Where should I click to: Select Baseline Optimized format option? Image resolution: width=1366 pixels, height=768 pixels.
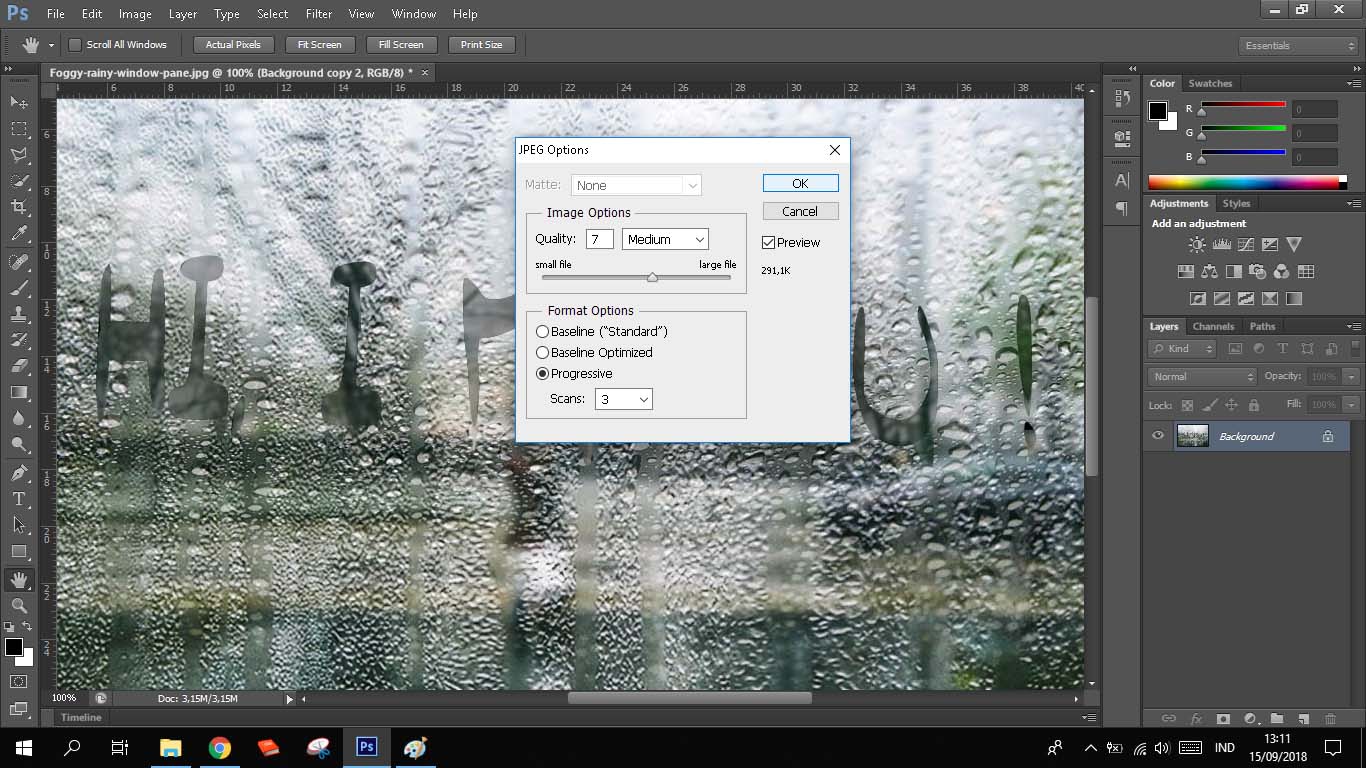[x=543, y=353]
